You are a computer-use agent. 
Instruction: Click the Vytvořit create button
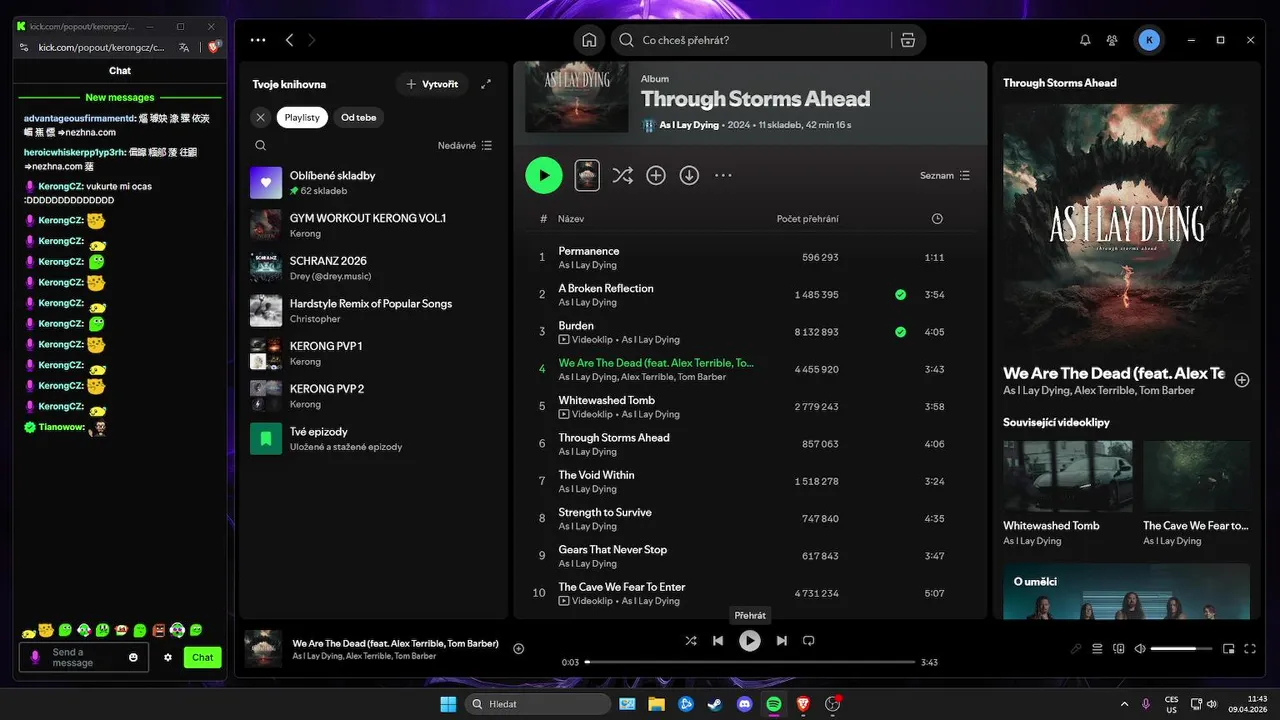[432, 84]
